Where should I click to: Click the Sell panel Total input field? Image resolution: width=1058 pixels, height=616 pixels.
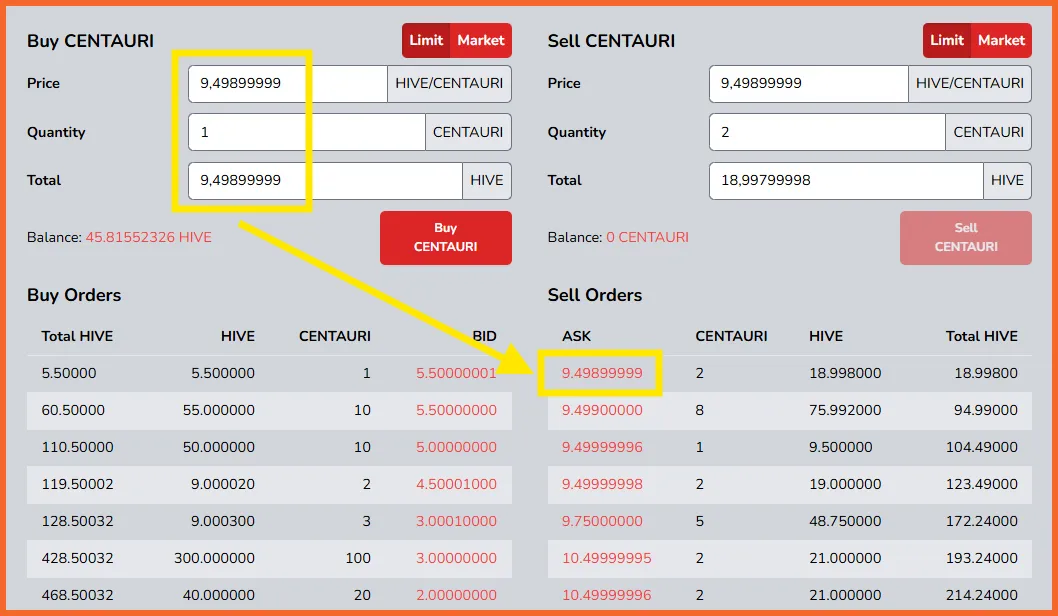(846, 181)
